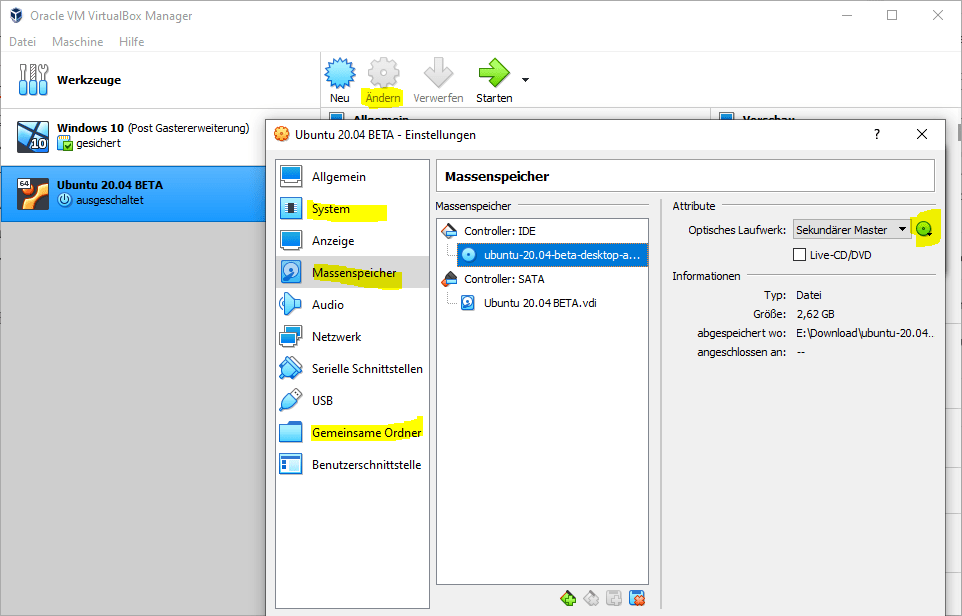Open the Audio settings category
The height and width of the screenshot is (616, 962).
point(327,305)
